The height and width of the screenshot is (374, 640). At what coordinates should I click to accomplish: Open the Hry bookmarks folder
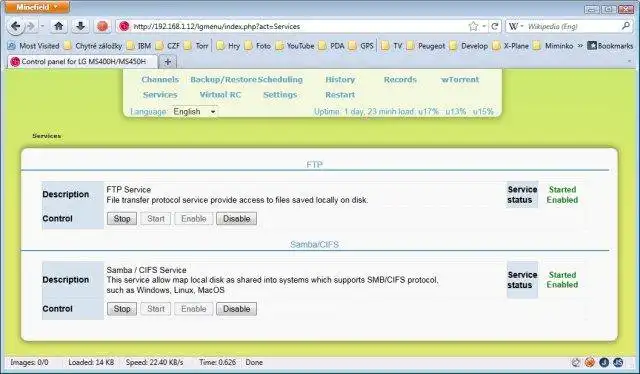pos(228,46)
